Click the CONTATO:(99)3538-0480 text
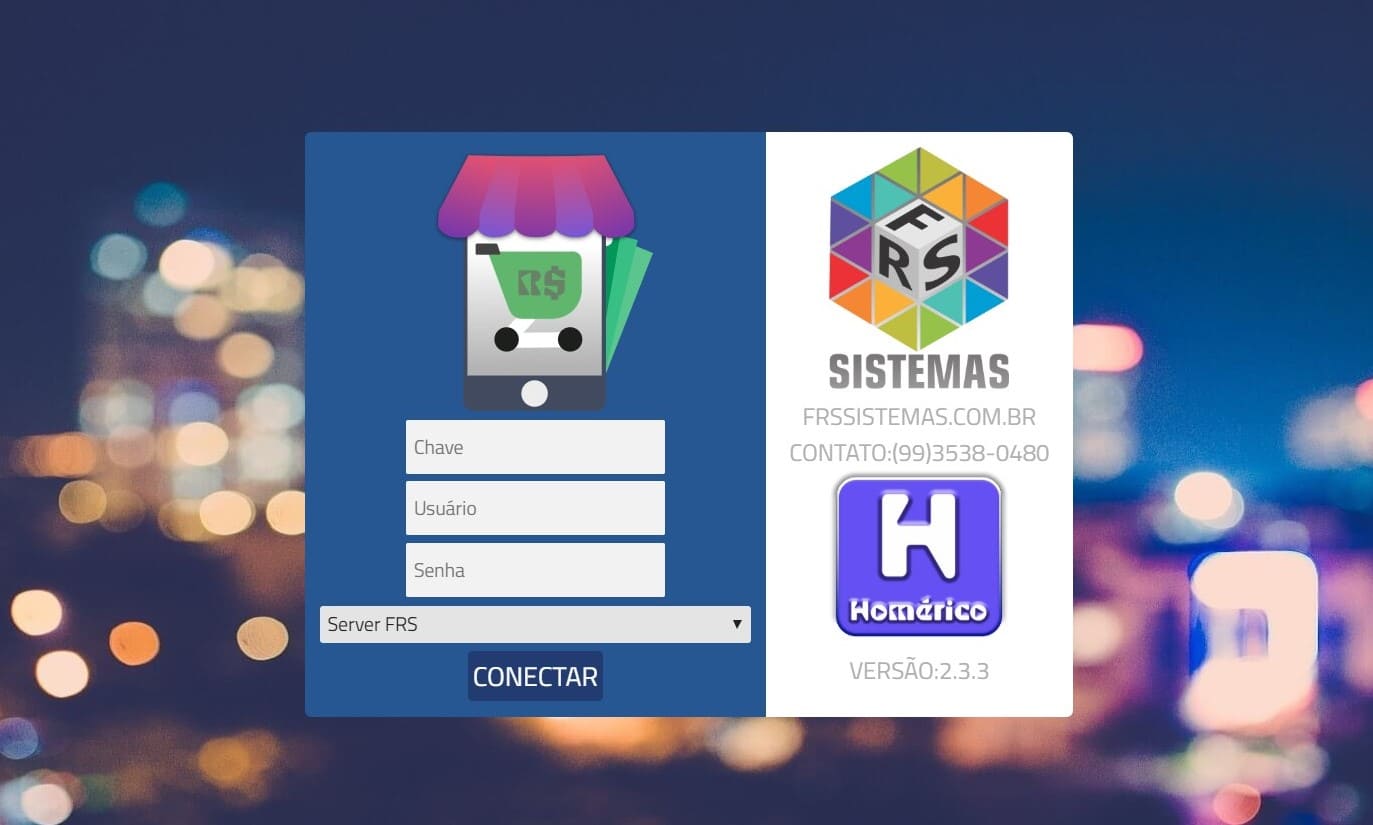Image resolution: width=1373 pixels, height=825 pixels. pyautogui.click(x=919, y=453)
